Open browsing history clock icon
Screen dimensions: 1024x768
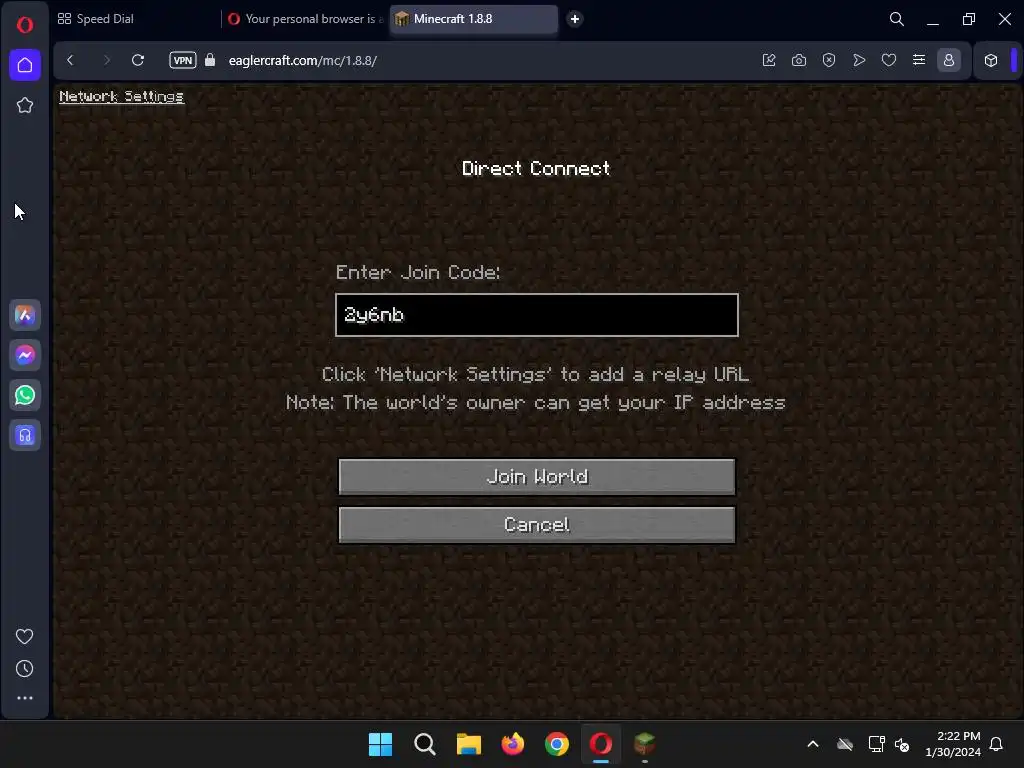pos(25,669)
